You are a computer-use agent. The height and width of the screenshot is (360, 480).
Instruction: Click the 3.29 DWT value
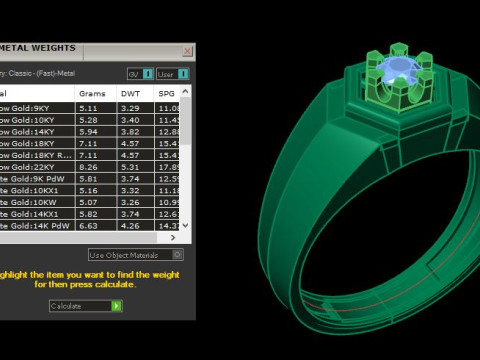click(130, 108)
